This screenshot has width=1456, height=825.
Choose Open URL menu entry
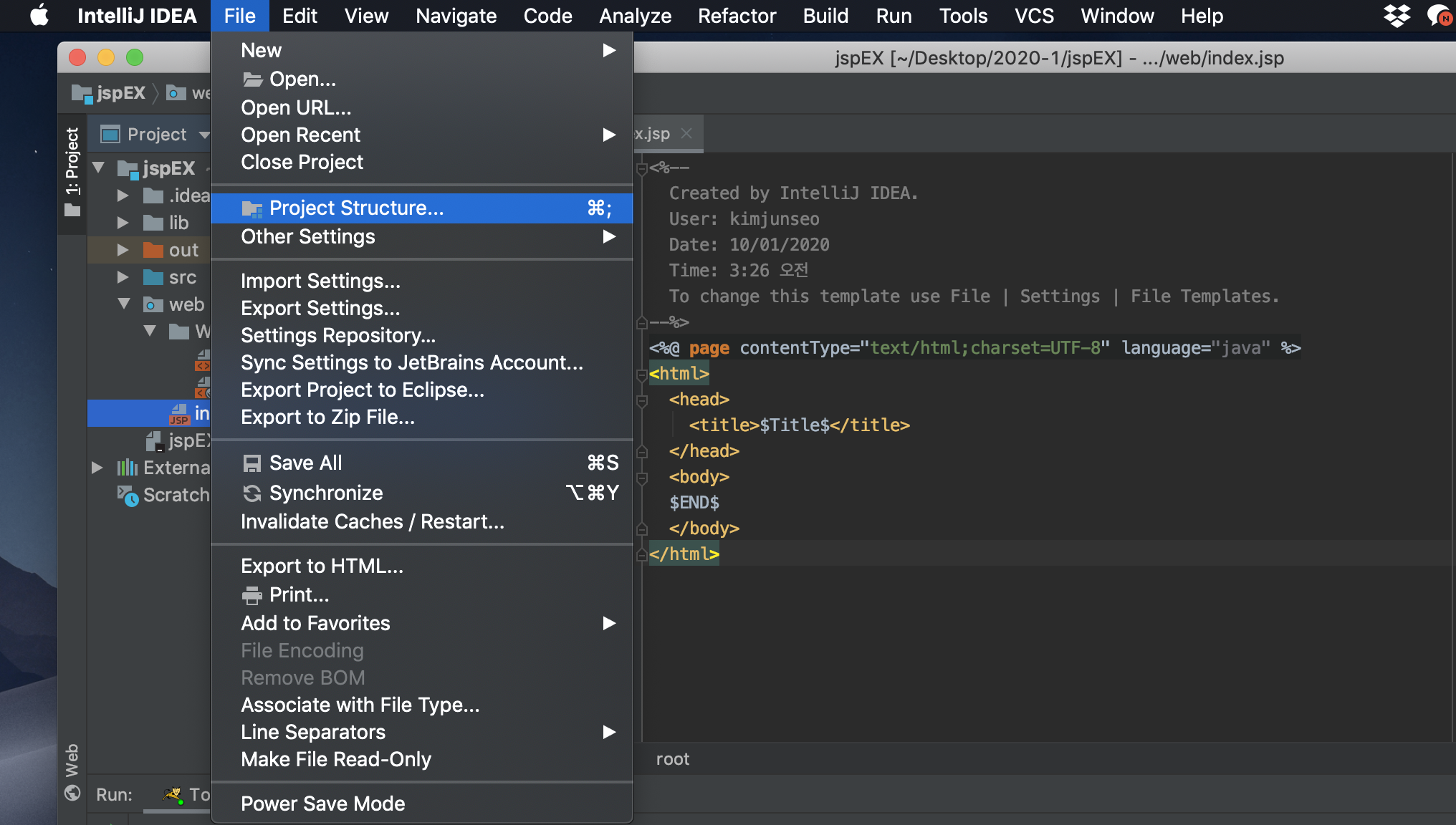422,107
